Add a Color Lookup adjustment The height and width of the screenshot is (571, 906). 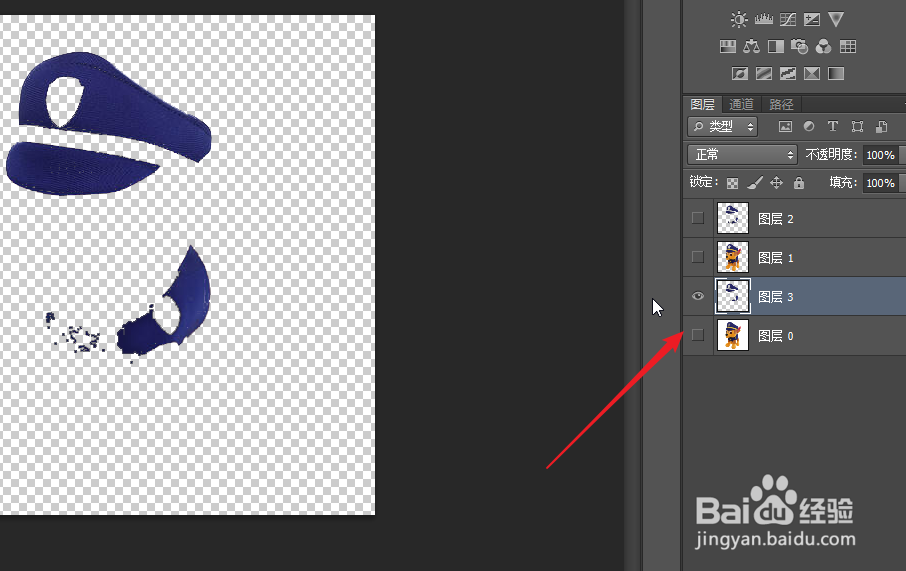(x=848, y=47)
